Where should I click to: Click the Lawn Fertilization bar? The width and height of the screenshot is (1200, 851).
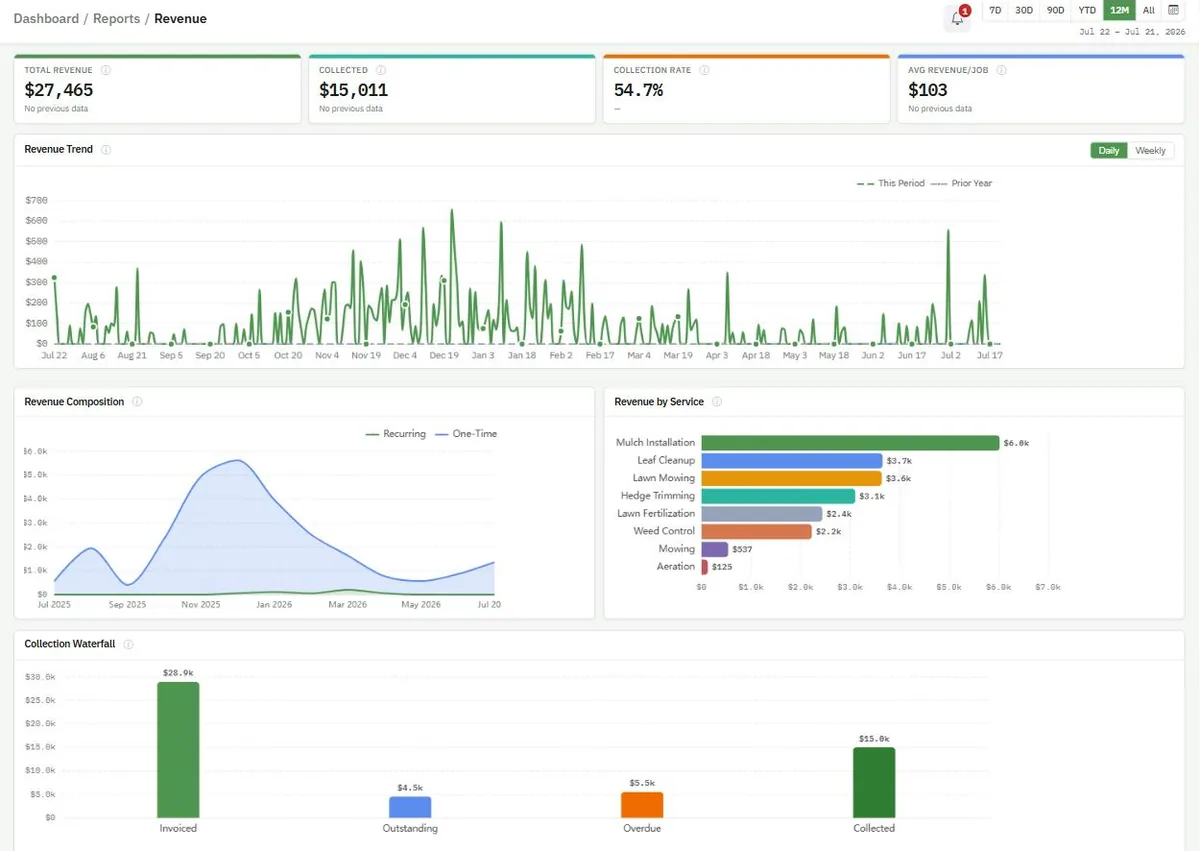pos(762,514)
